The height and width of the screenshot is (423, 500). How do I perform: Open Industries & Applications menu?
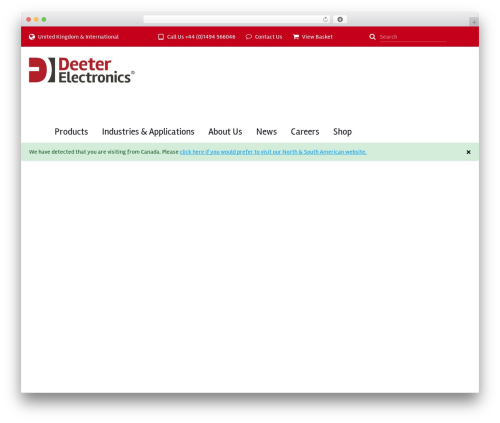(x=148, y=132)
